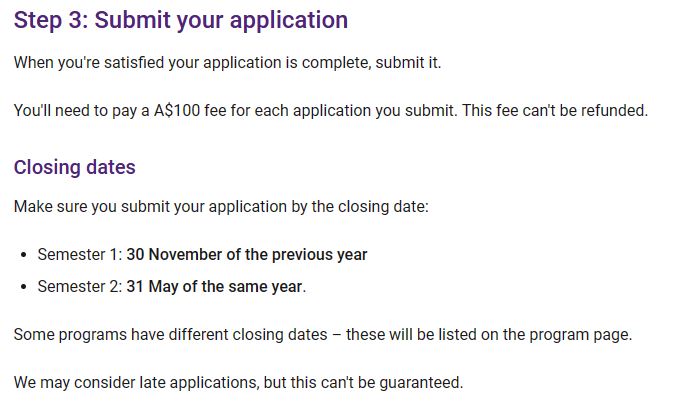The image size is (683, 408).
Task: Click the second bullet point marker
Action: (24, 287)
